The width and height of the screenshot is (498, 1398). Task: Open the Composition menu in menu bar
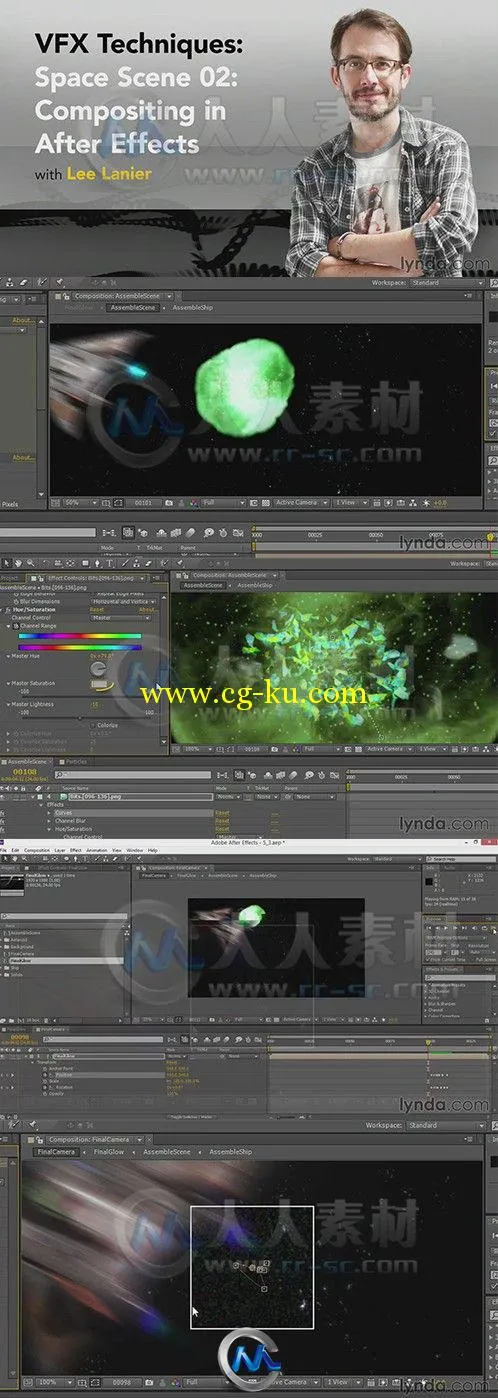[x=36, y=850]
